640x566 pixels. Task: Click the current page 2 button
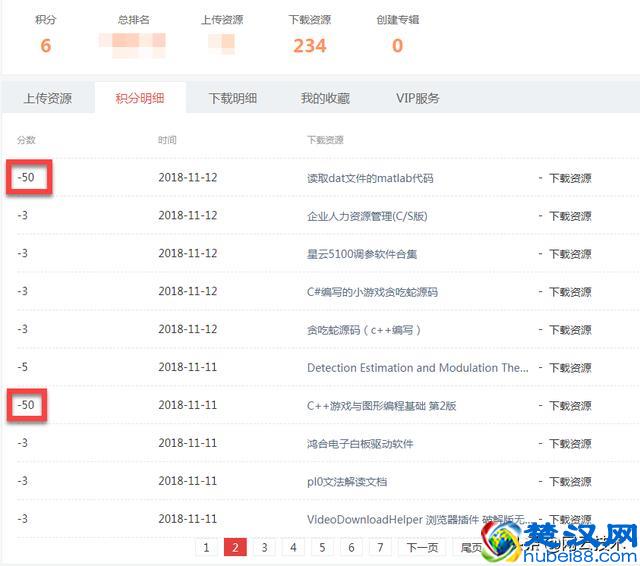(235, 547)
